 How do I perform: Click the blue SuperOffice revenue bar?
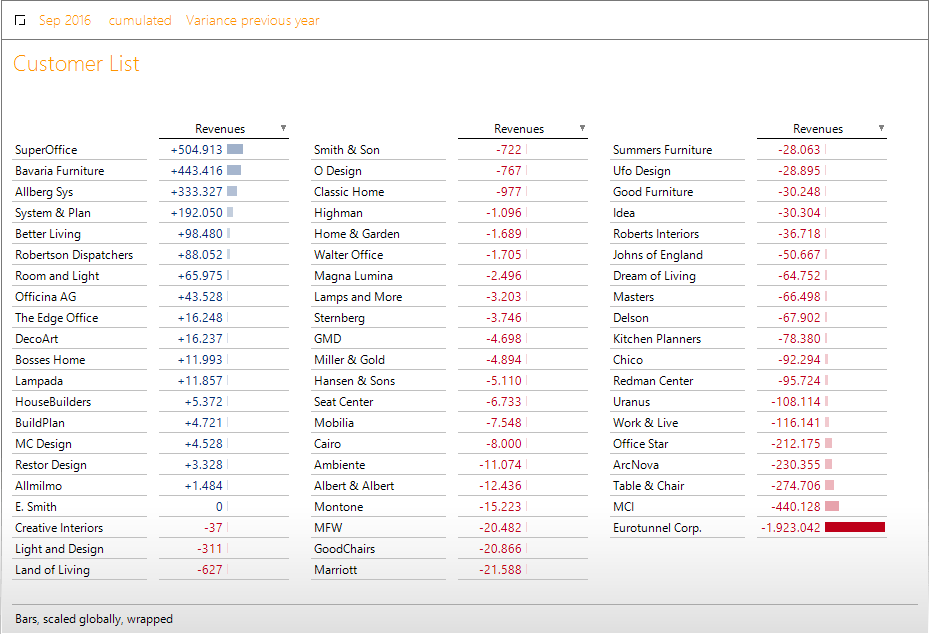pyautogui.click(x=235, y=150)
